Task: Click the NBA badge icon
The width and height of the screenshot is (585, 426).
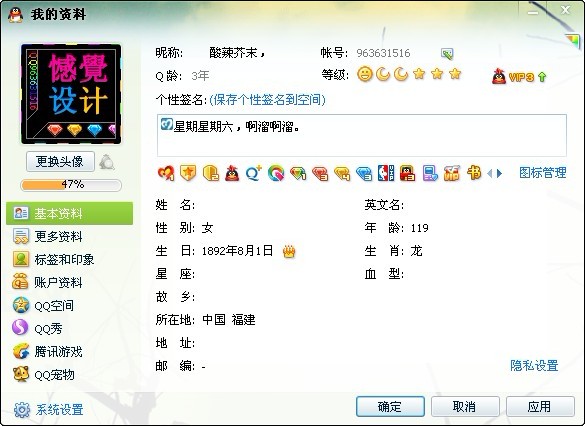Action: pos(386,173)
